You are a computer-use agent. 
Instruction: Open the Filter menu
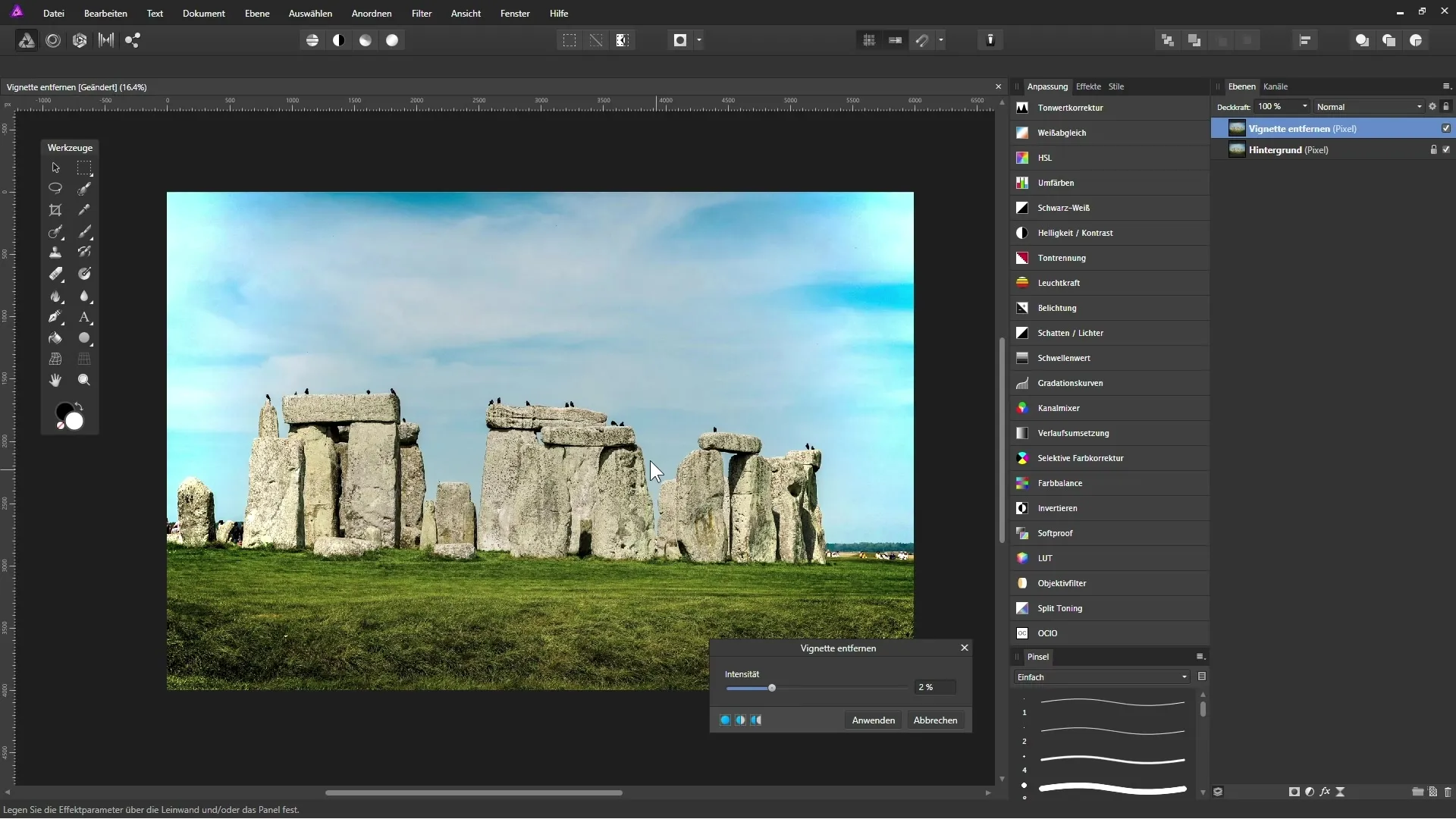[x=422, y=14]
